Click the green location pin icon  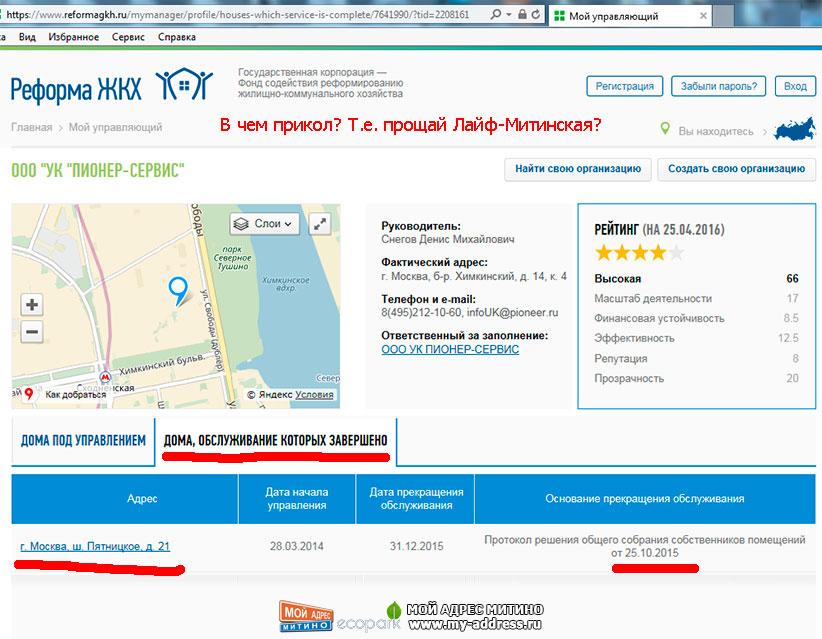click(x=665, y=128)
